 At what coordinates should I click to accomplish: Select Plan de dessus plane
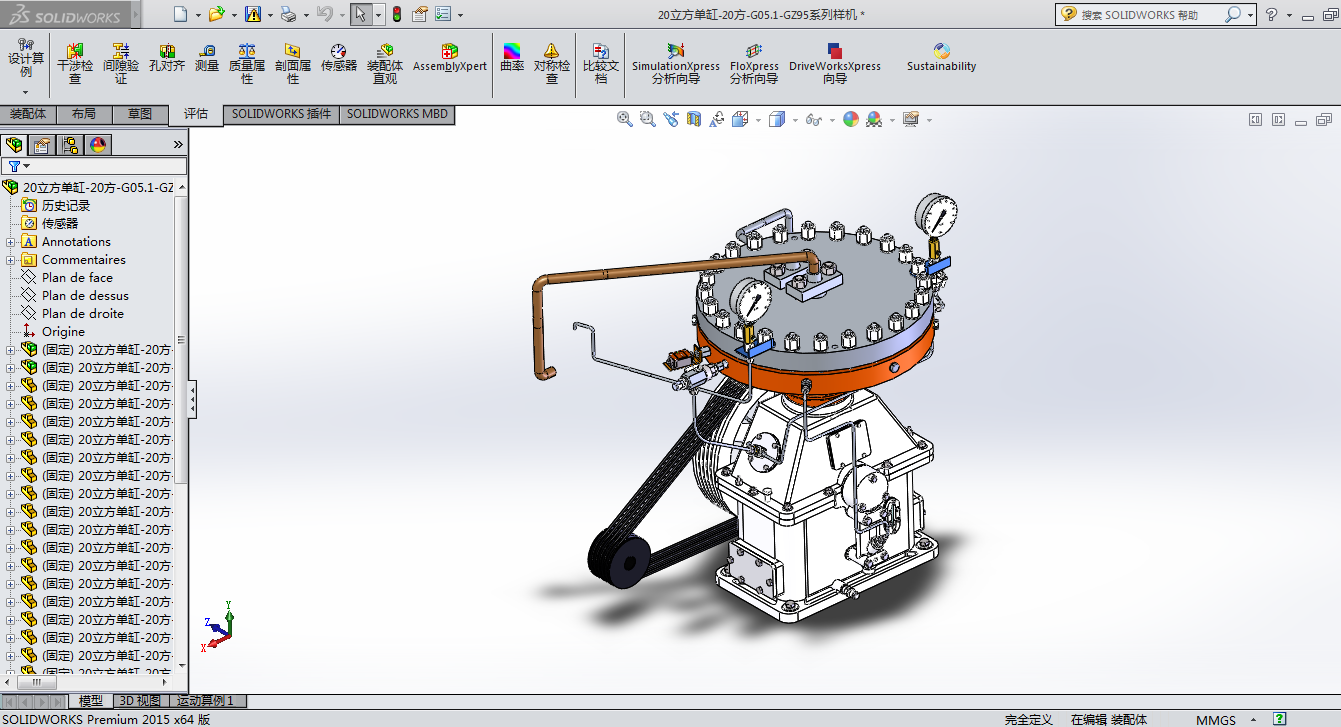click(x=85, y=296)
